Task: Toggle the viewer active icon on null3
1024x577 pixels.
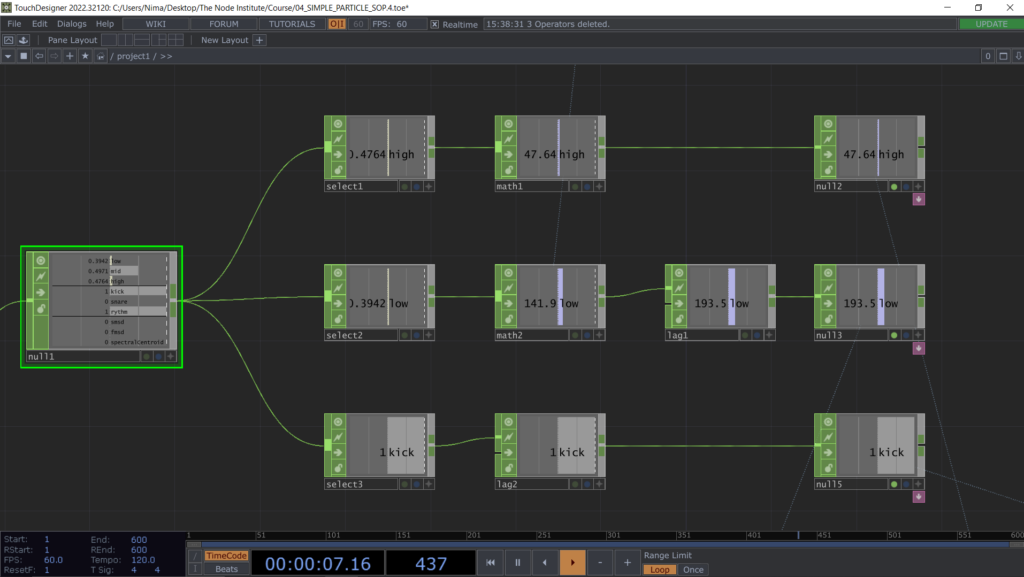Action: [828, 273]
